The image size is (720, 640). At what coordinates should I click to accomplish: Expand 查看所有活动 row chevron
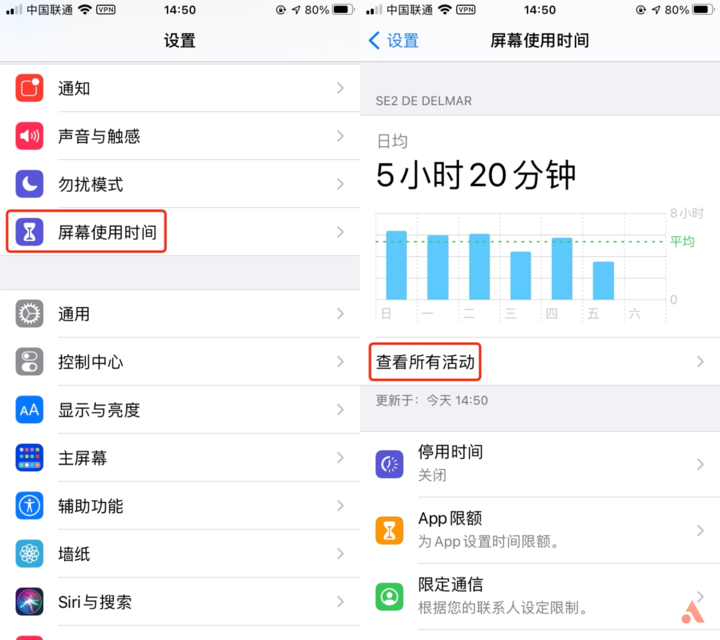[x=700, y=362]
